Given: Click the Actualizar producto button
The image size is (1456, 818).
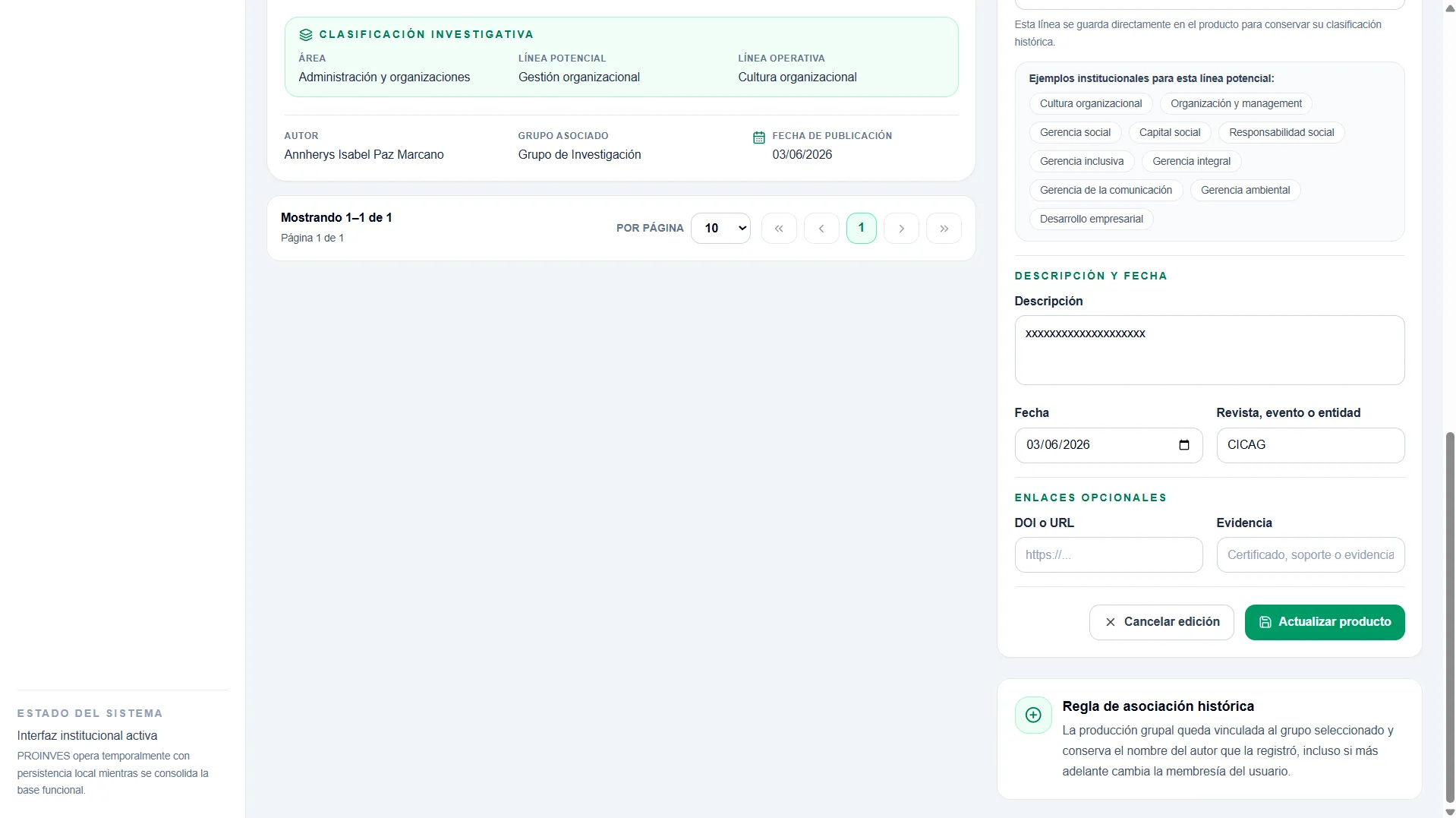Looking at the screenshot, I should click(x=1325, y=622).
